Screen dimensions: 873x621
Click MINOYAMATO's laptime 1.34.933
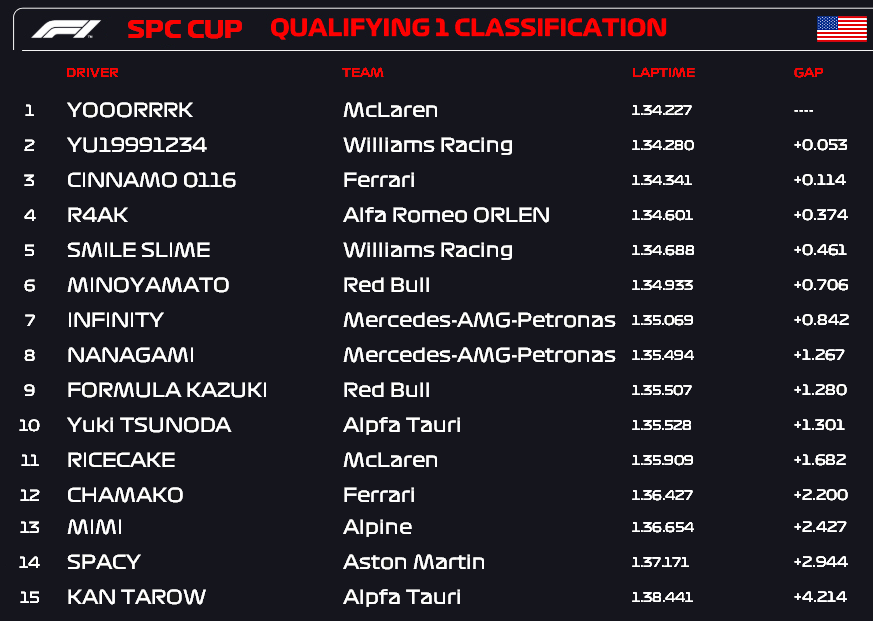click(662, 285)
